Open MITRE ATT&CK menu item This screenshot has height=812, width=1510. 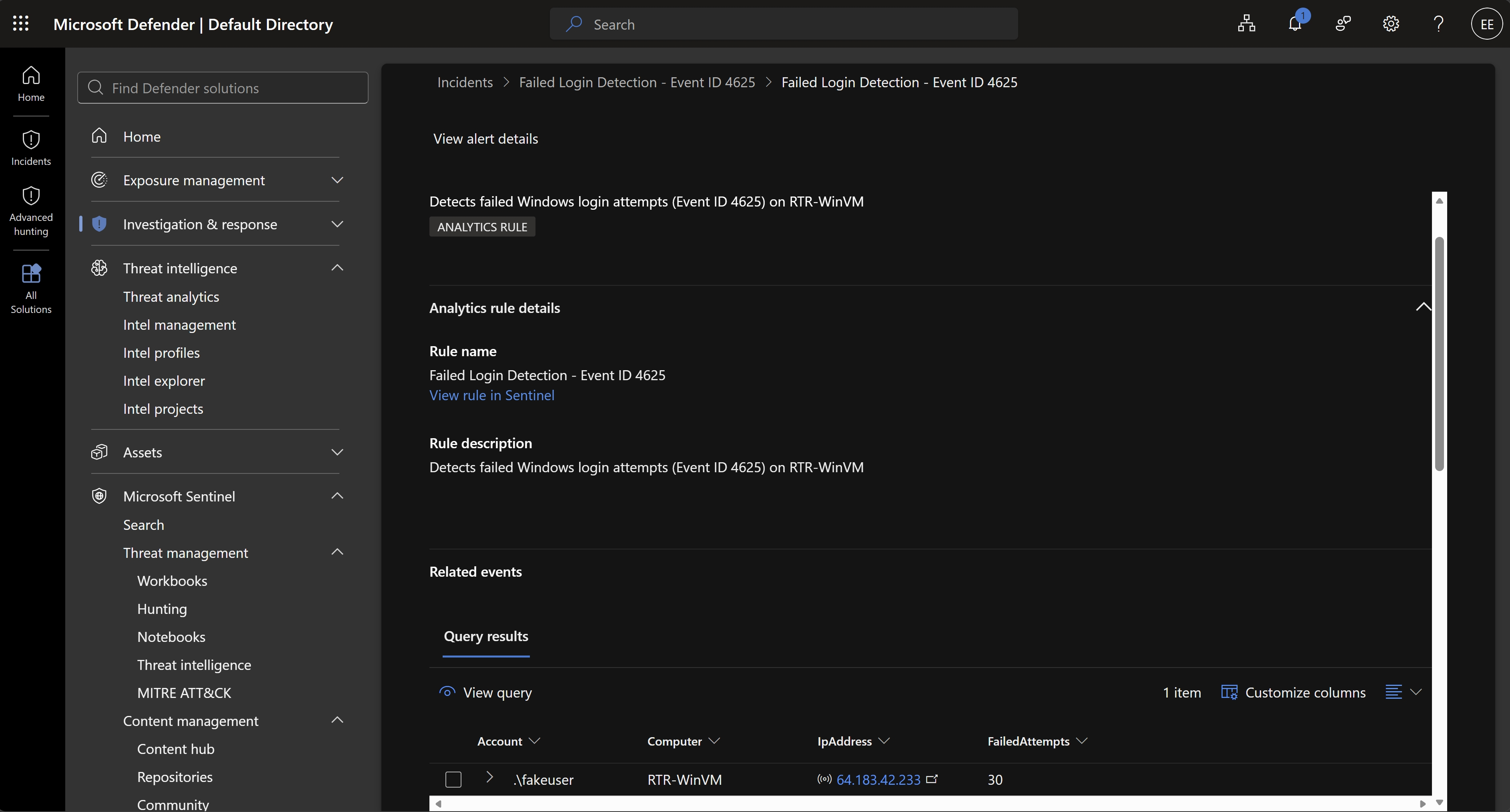point(184,693)
